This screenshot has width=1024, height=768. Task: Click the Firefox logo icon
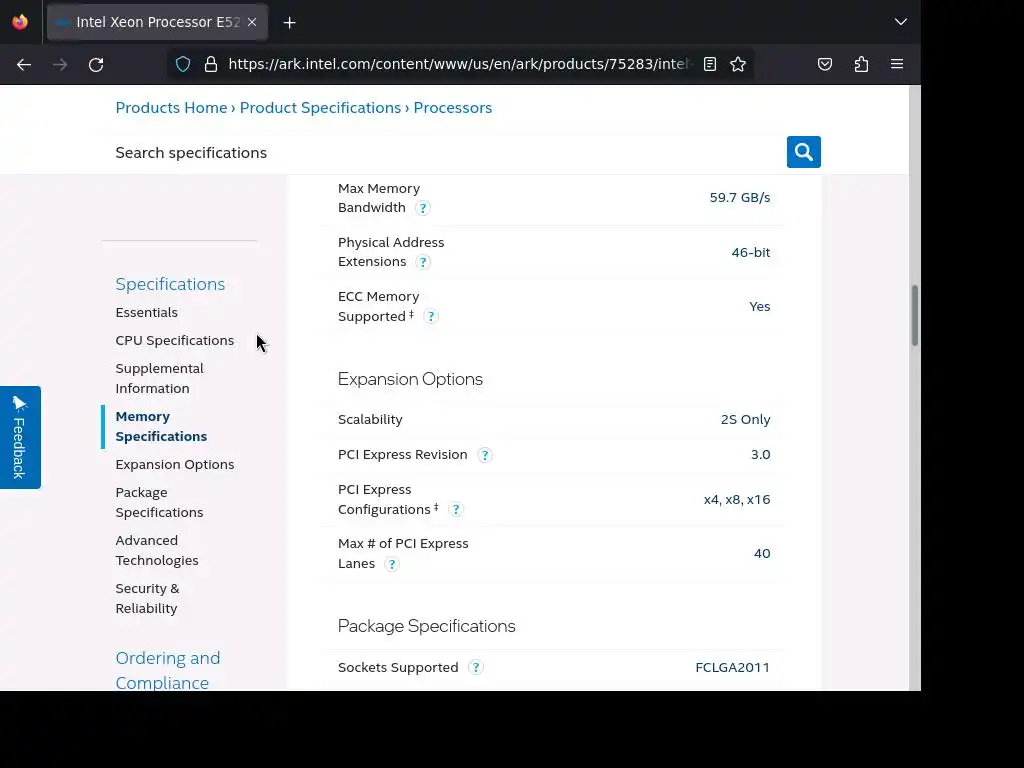pos(20,22)
